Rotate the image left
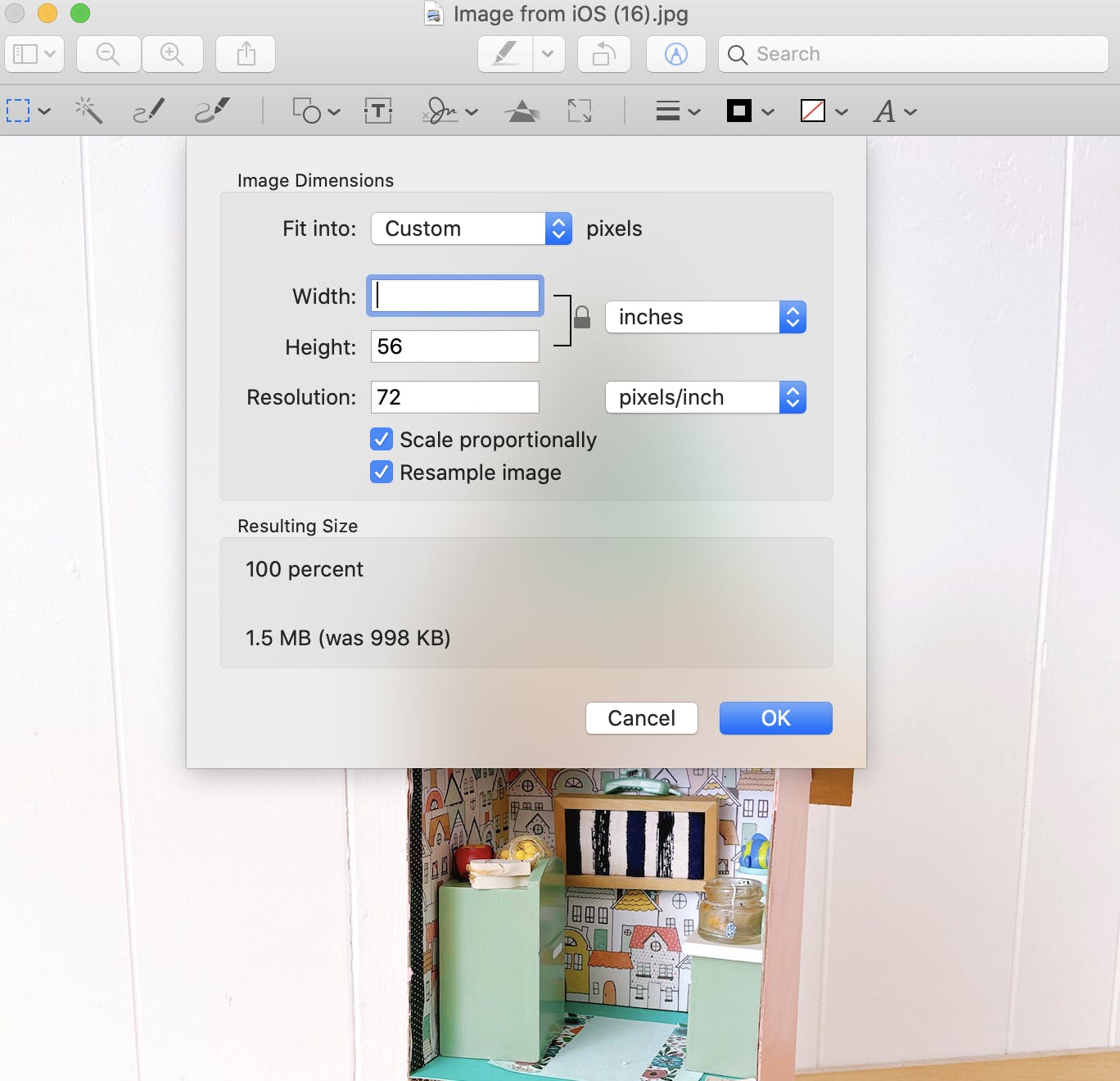 pyautogui.click(x=603, y=54)
